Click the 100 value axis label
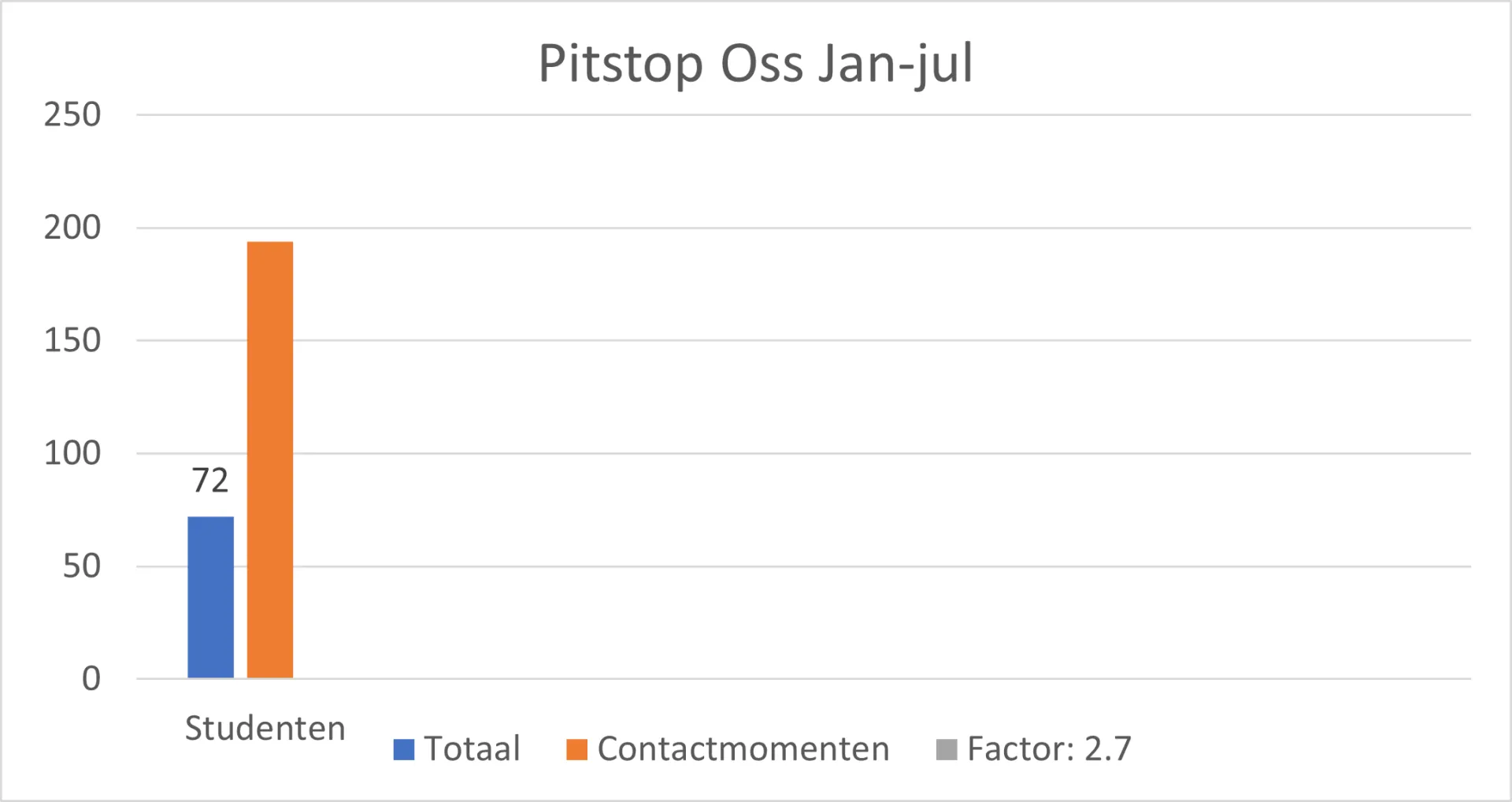This screenshot has width=1512, height=802. pos(72,453)
